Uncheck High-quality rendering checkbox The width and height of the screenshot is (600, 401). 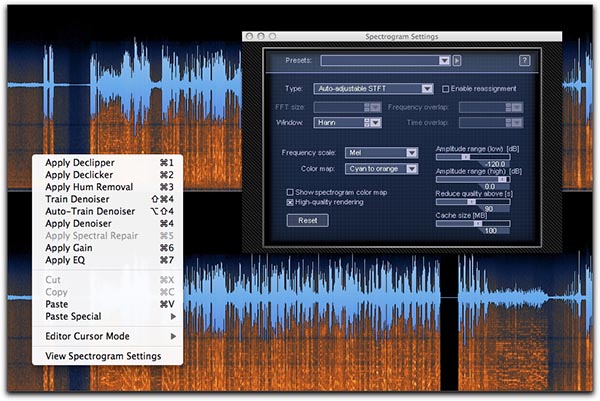[290, 202]
